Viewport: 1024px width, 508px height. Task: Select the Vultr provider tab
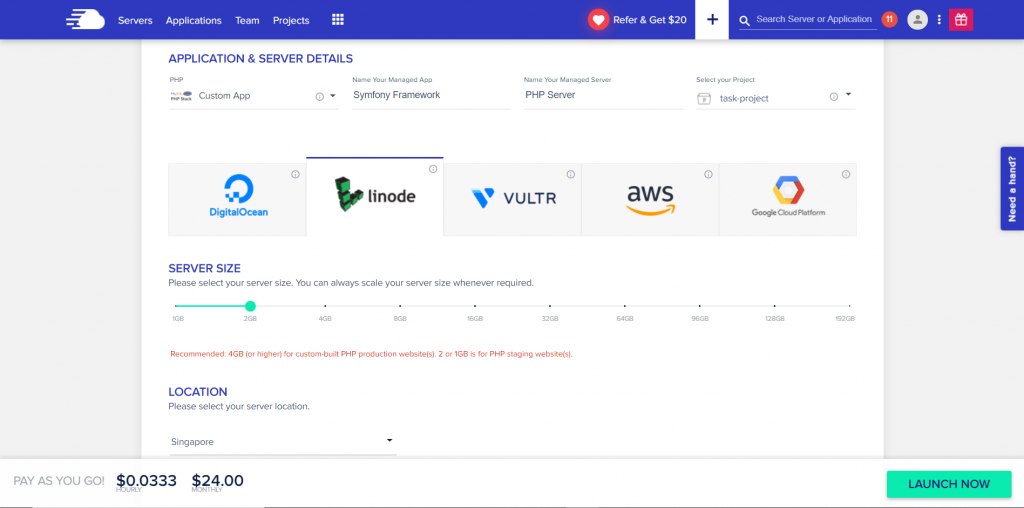pos(513,199)
